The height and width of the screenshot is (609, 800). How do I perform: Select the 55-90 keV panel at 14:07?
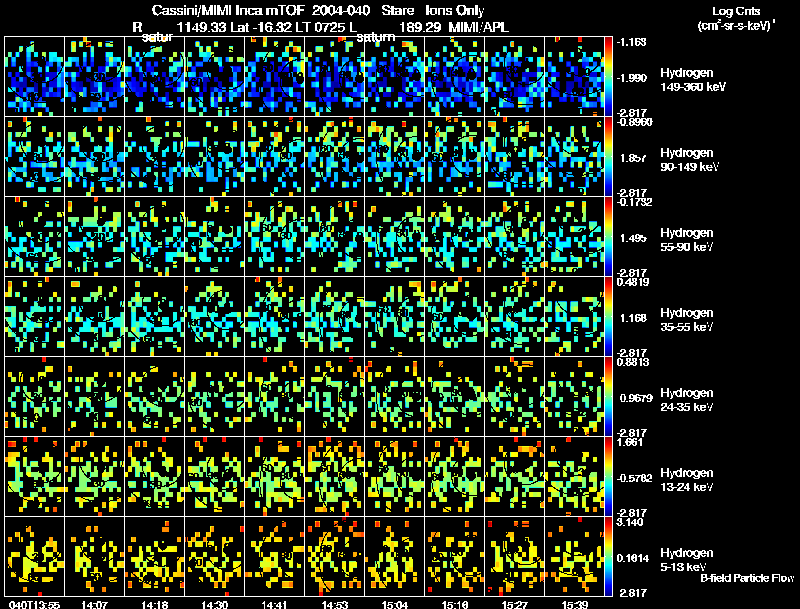click(94, 237)
